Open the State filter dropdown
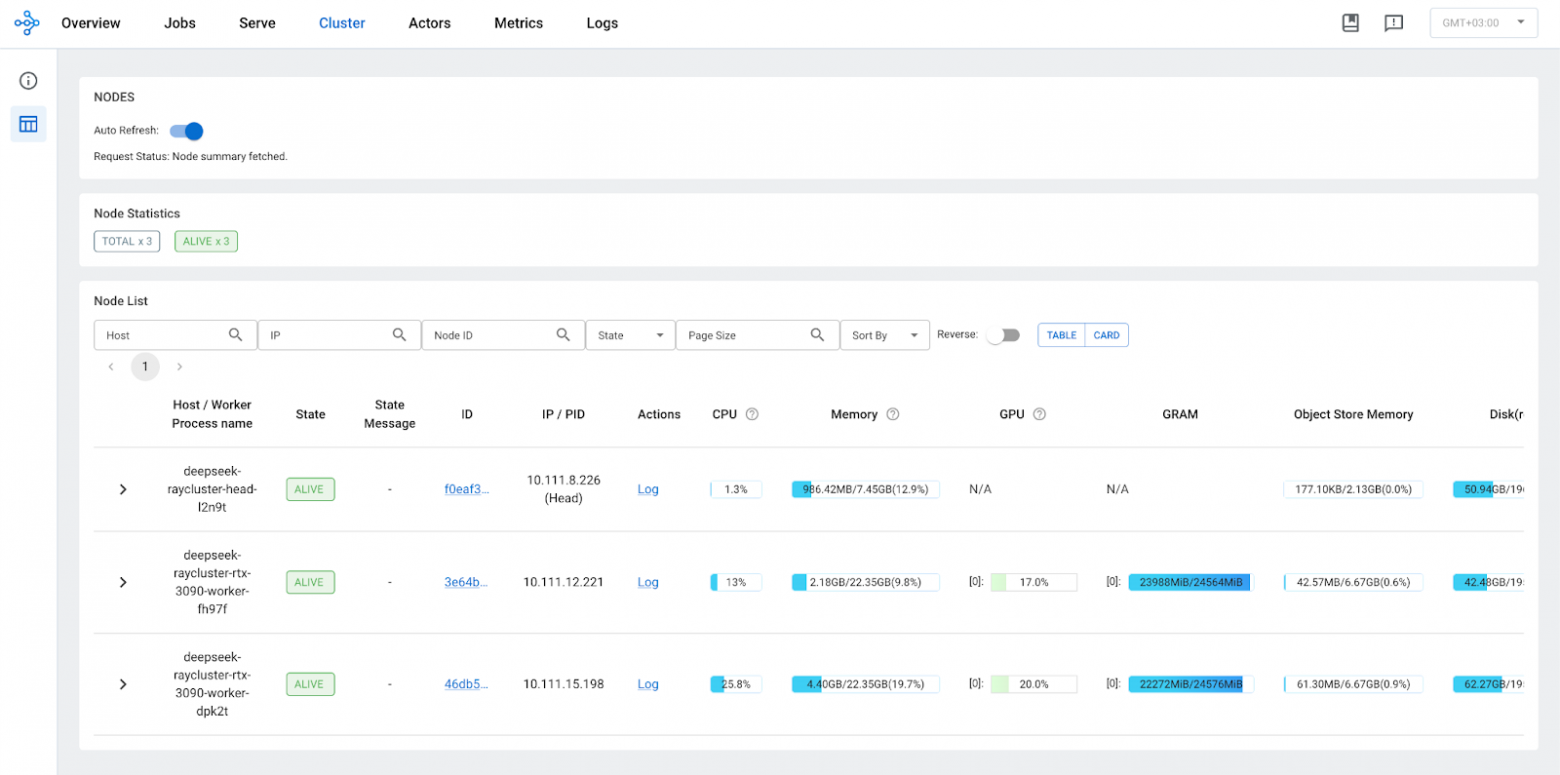The height and width of the screenshot is (775, 1560). coord(630,335)
